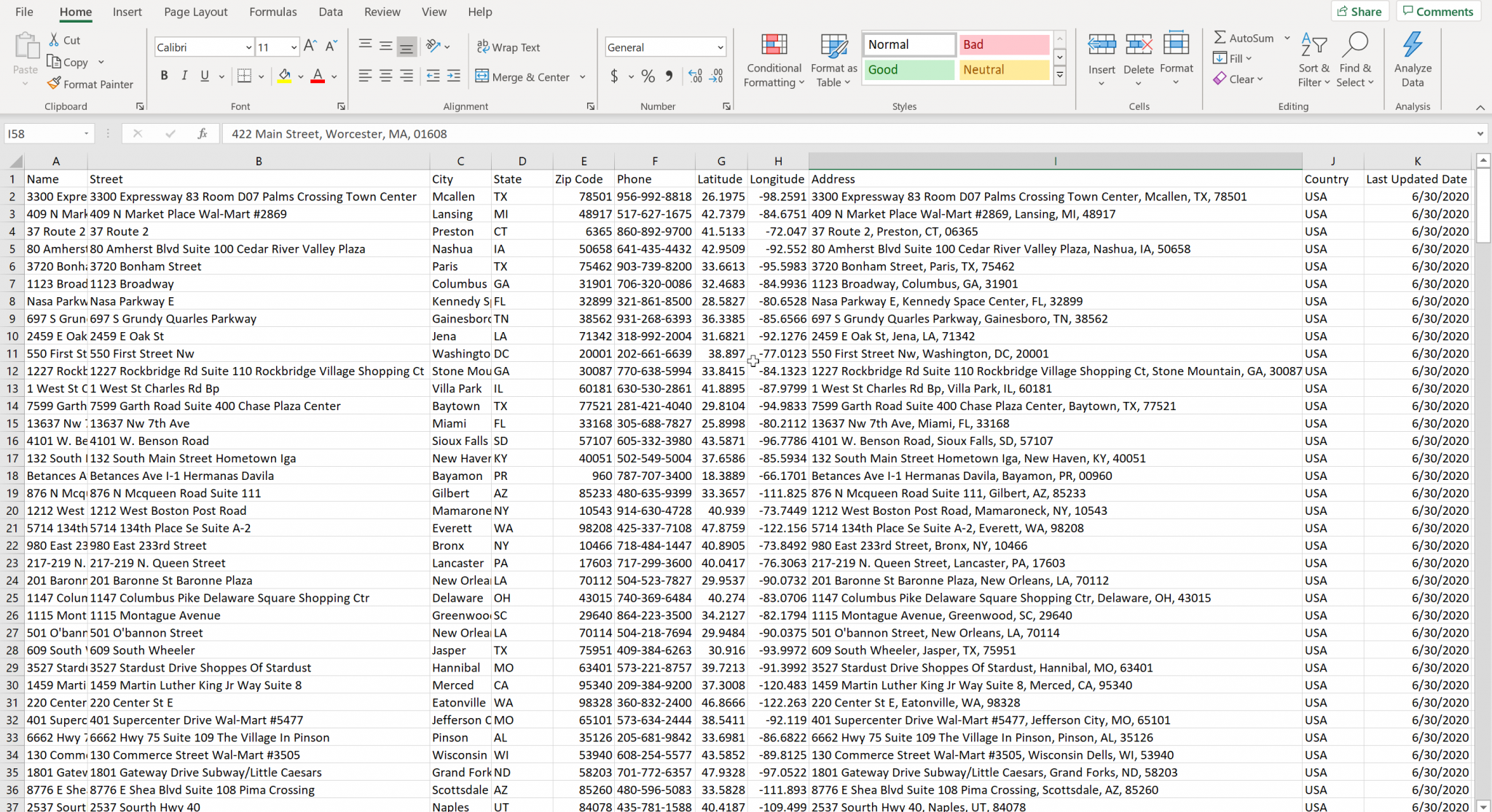This screenshot has height=812, width=1492.
Task: Apply Percent Style to selection
Action: point(647,76)
